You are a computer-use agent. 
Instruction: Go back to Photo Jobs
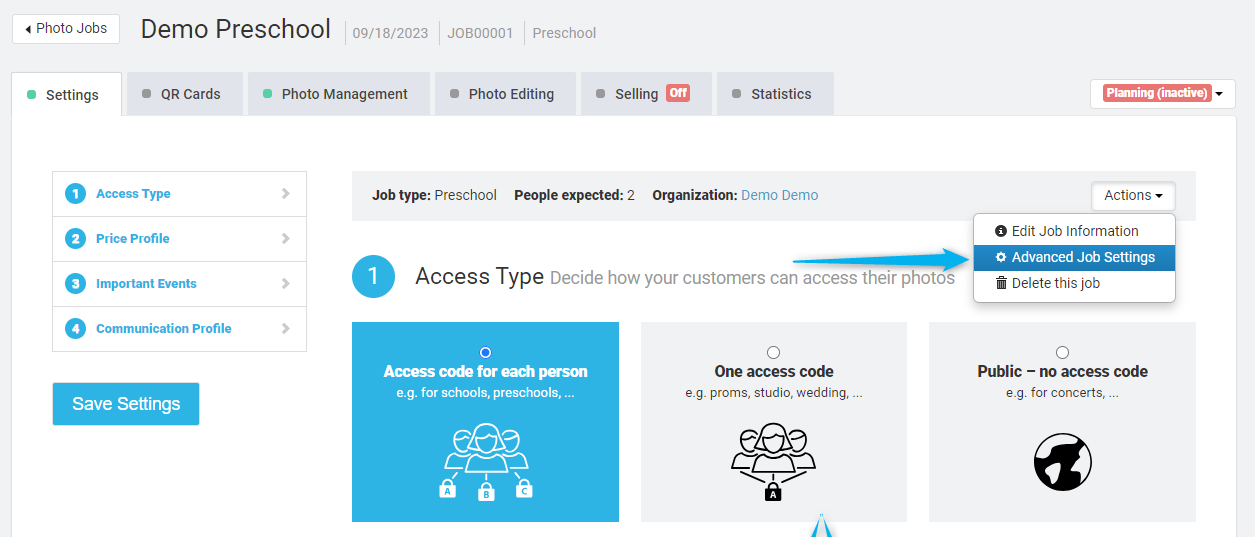(66, 29)
